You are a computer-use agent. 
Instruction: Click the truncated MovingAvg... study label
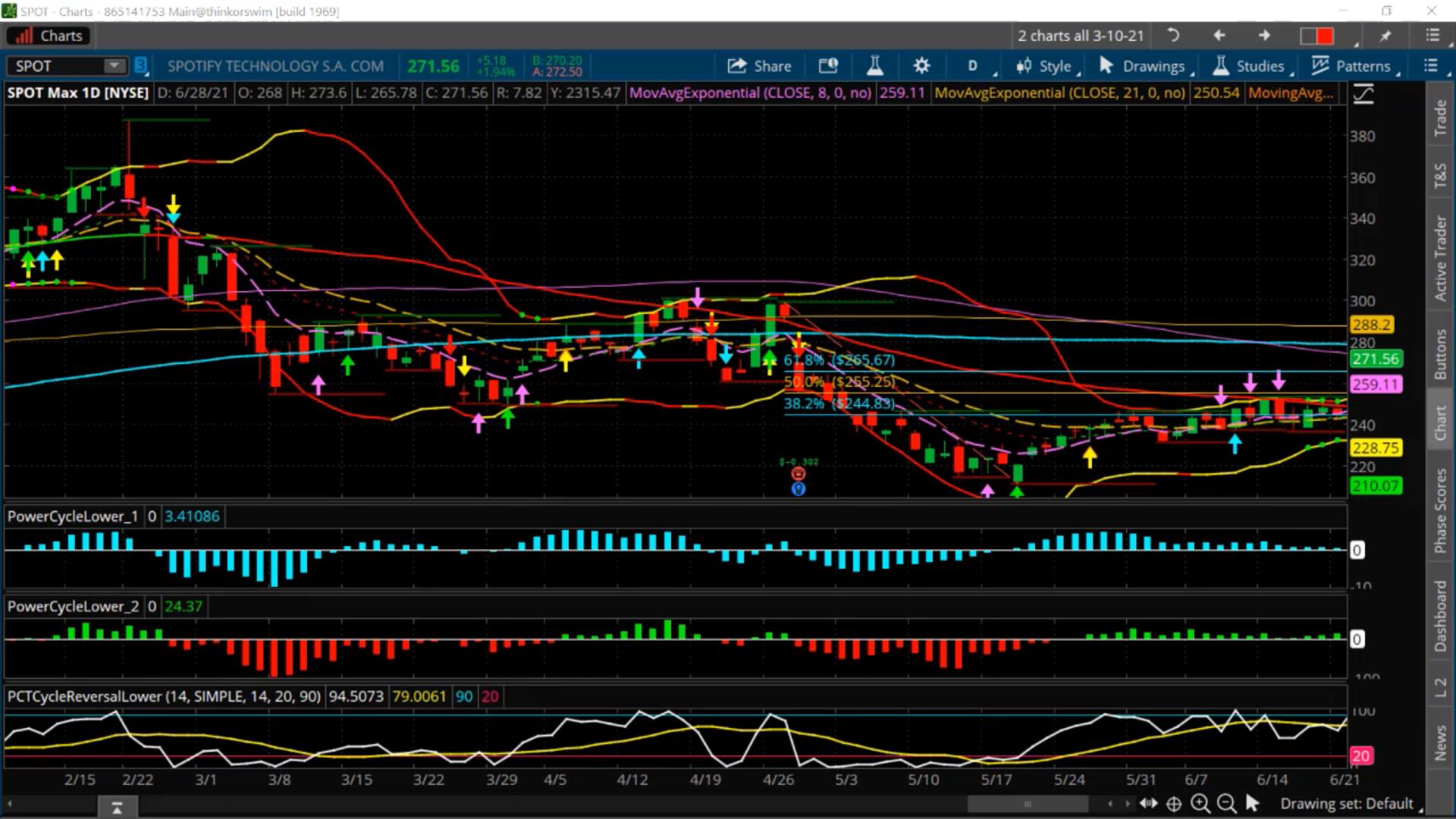coord(1291,93)
